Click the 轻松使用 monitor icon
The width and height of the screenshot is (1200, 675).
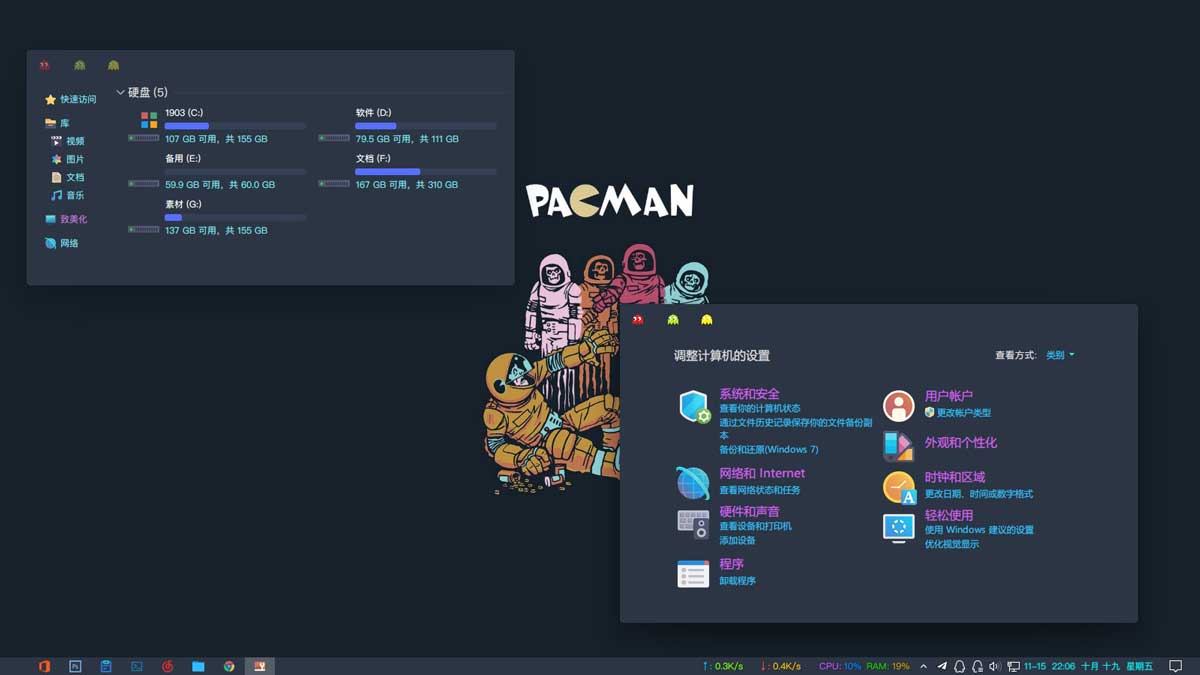(899, 528)
